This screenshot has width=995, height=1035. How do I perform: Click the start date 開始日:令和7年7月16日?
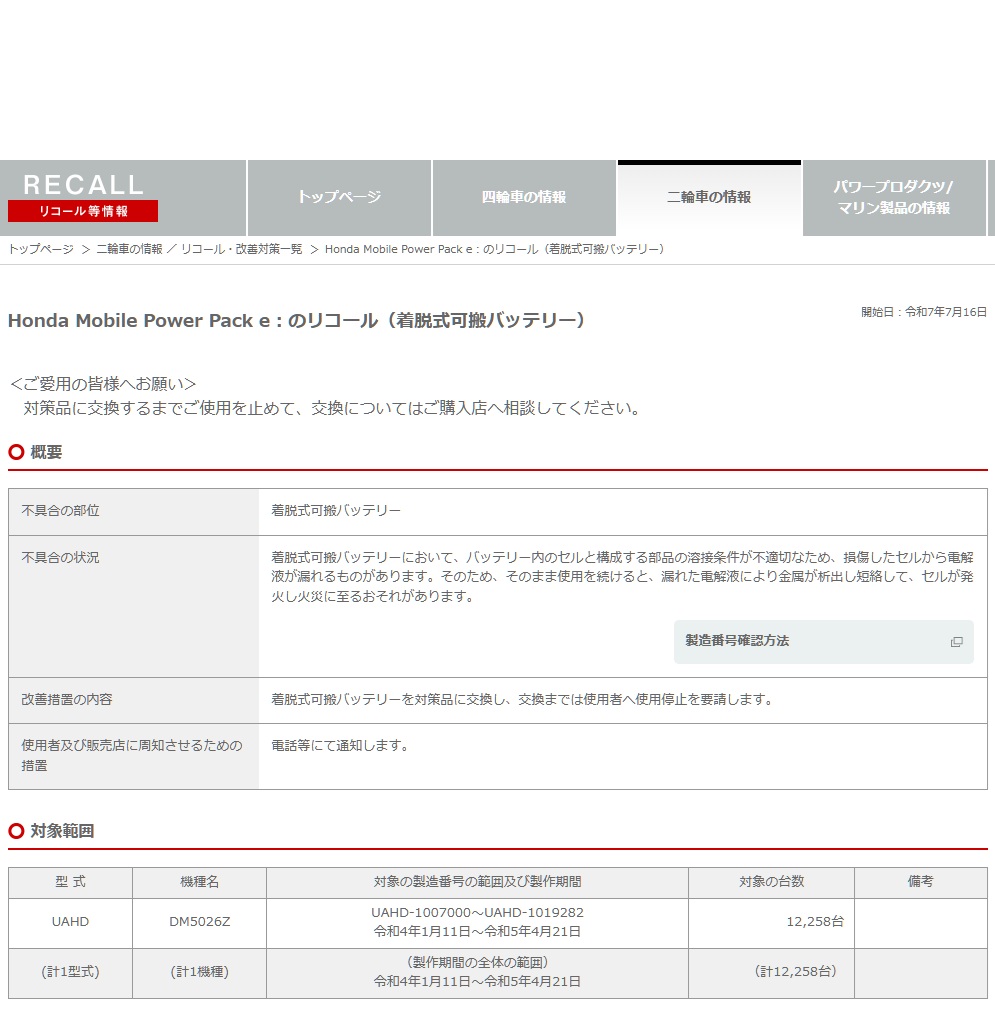coord(924,312)
